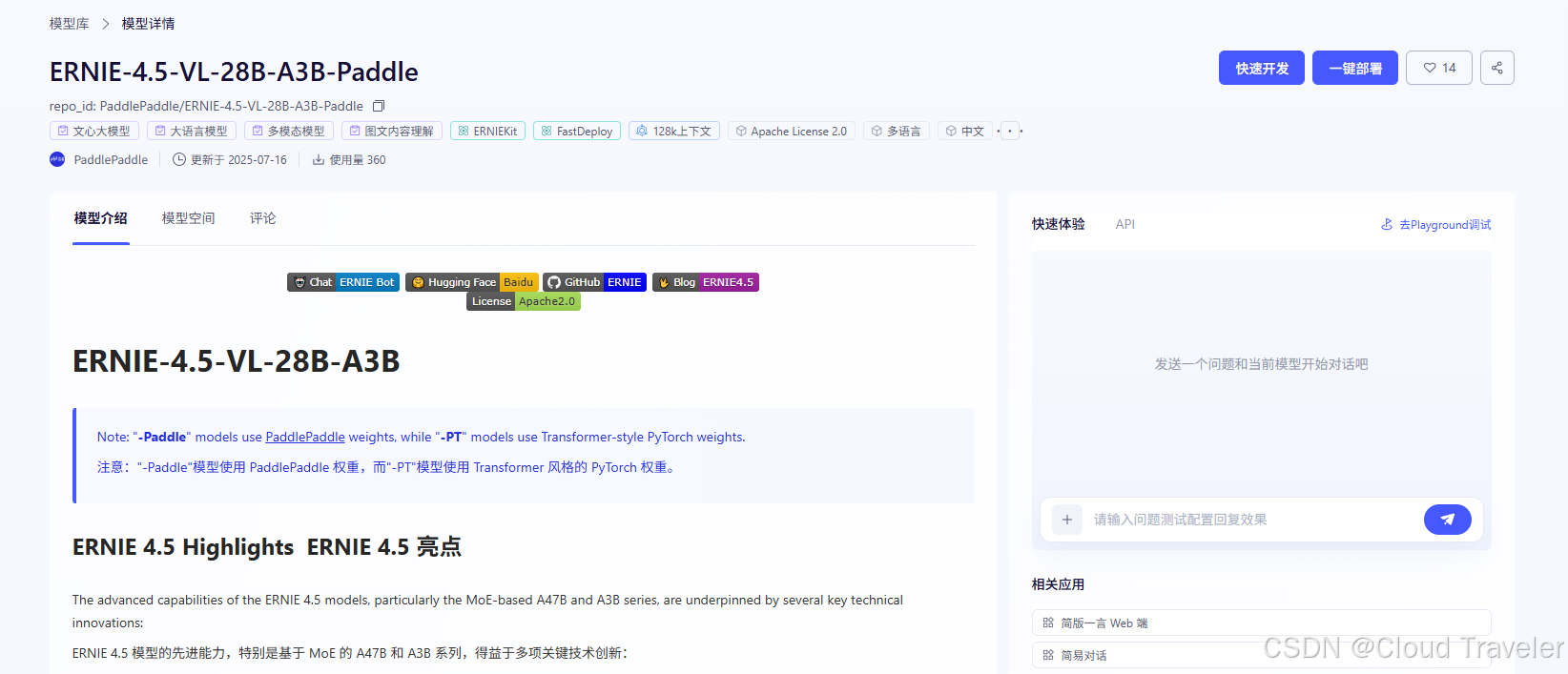Click the 一键部署 button
The image size is (1568, 674).
tap(1355, 68)
